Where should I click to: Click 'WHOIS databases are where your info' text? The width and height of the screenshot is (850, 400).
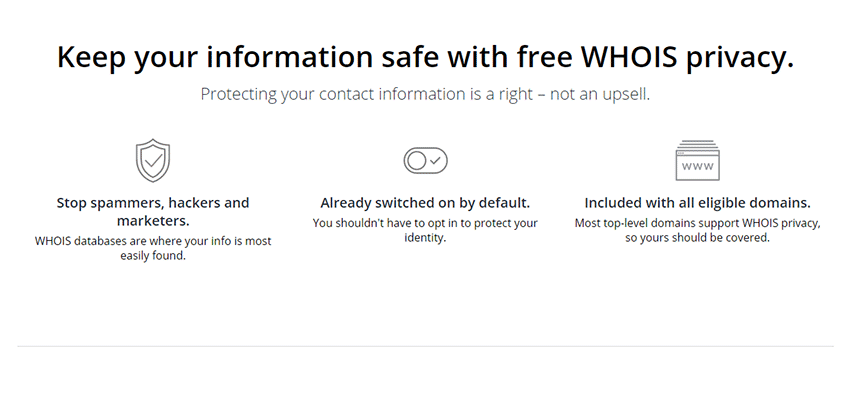pos(153,241)
